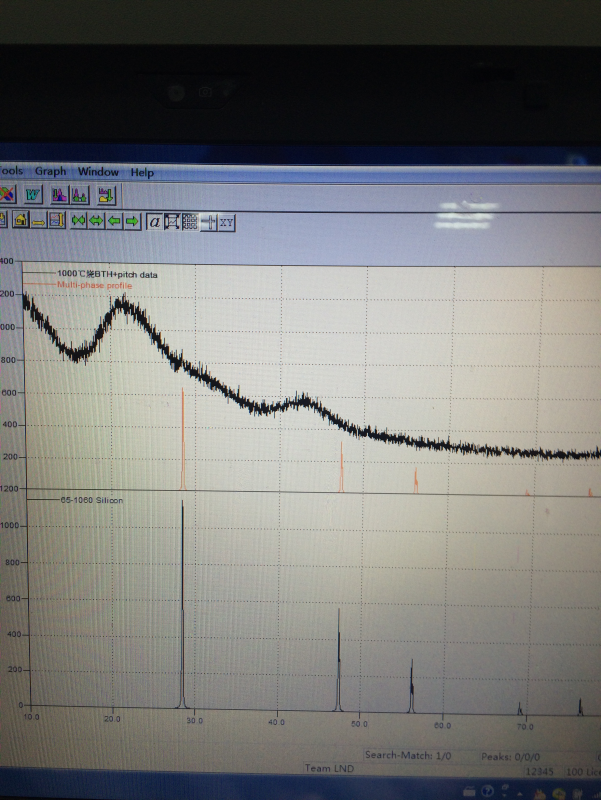
Task: Click the help question mark taskbar icon
Action: 488,791
